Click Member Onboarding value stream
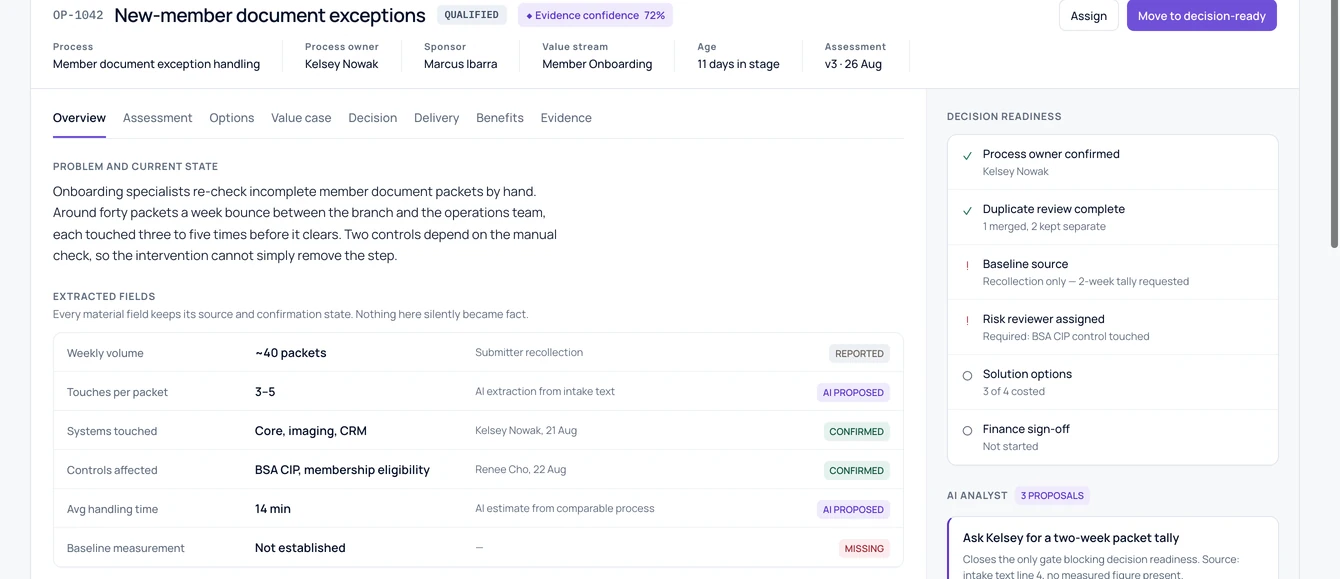This screenshot has width=1340, height=579. tap(597, 64)
